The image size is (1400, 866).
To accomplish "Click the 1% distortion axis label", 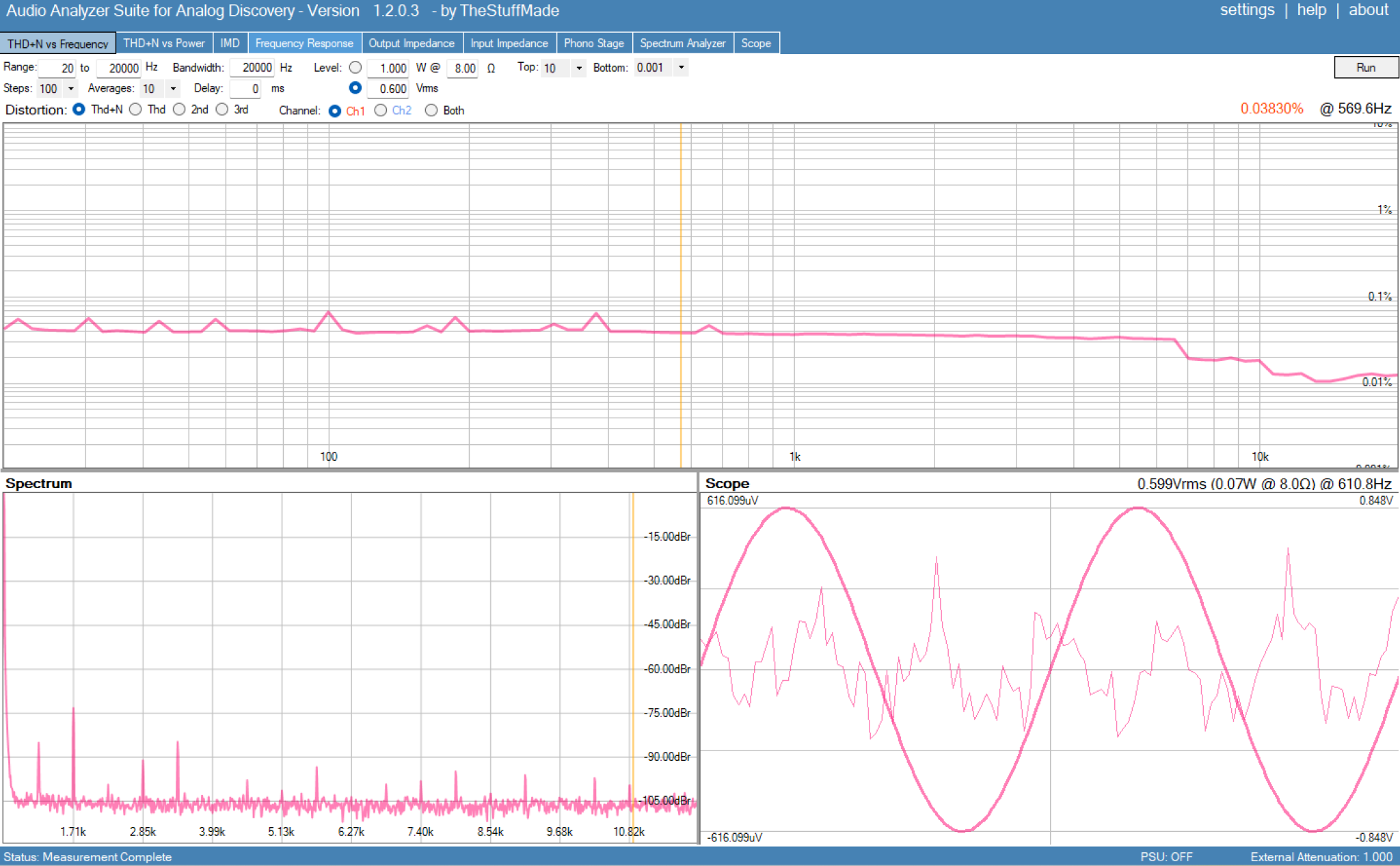I will (x=1384, y=210).
